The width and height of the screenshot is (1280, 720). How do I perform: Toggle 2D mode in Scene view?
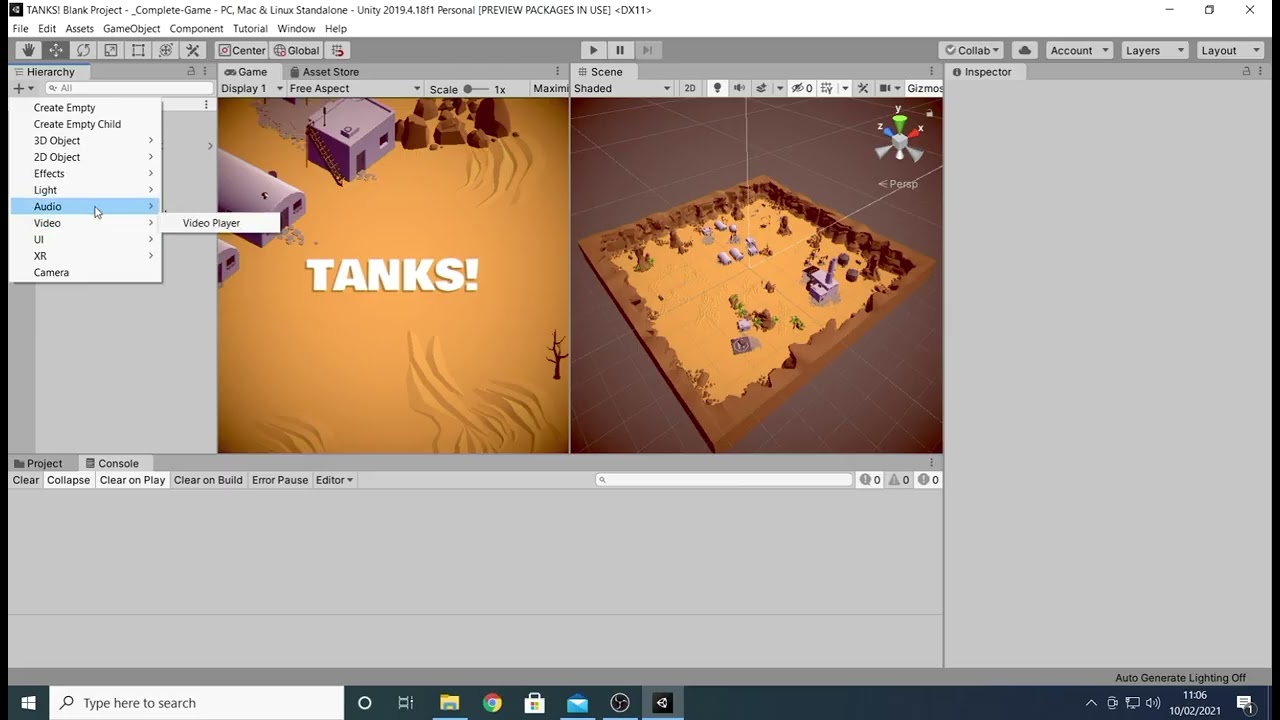point(690,88)
